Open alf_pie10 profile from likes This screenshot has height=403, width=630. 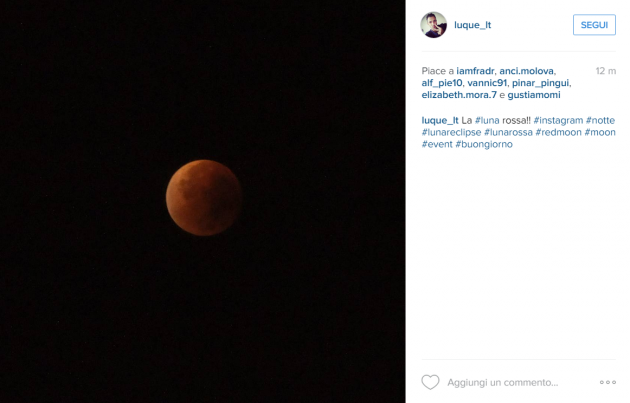442,83
